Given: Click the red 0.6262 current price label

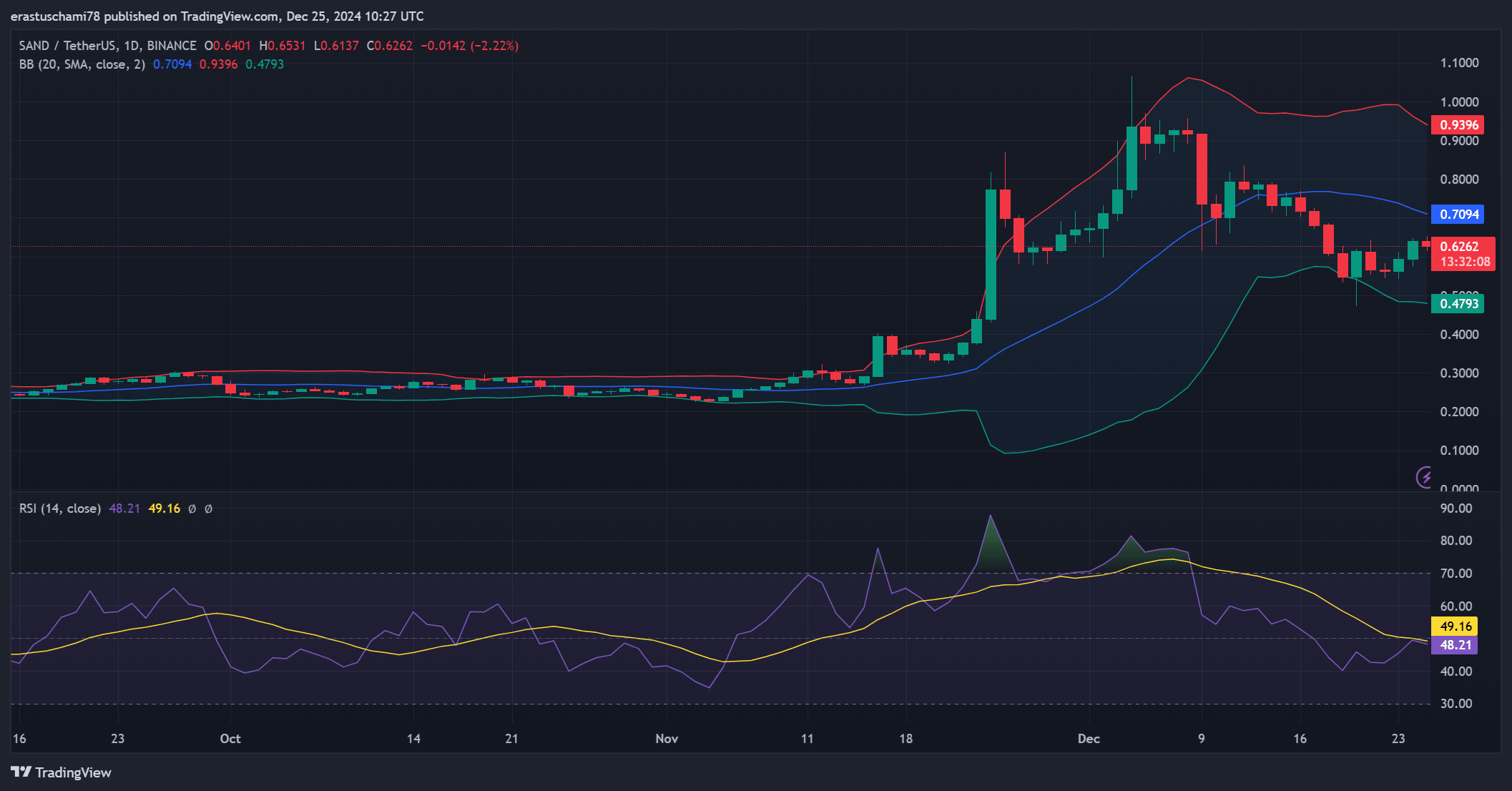Looking at the screenshot, I should [x=1459, y=247].
